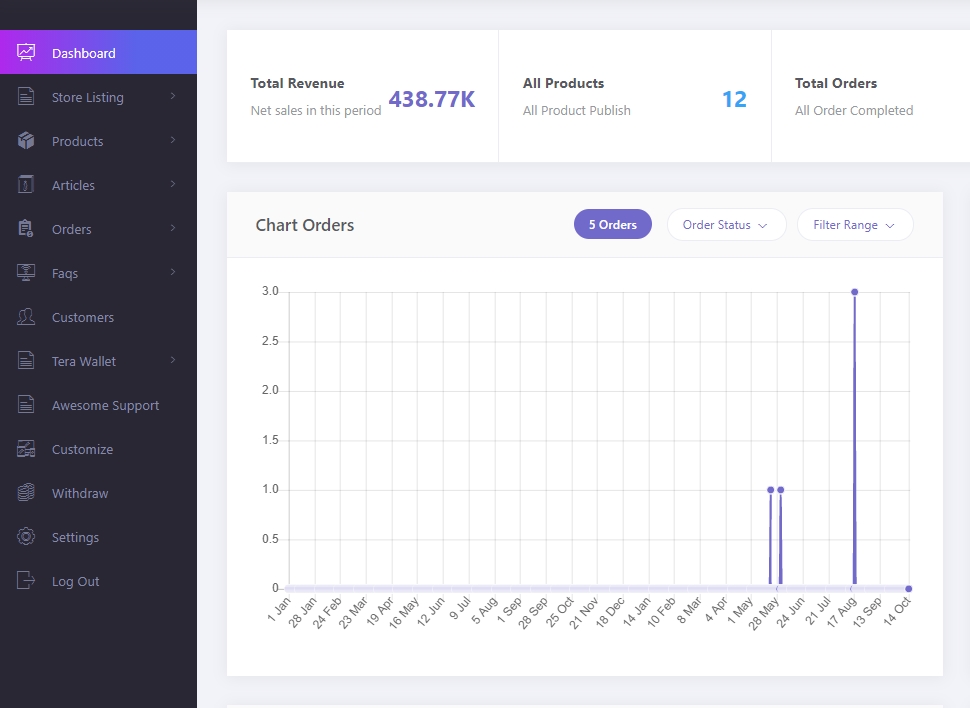Expand the Store Listing submenu chevron
This screenshot has width=970, height=708.
coord(173,97)
